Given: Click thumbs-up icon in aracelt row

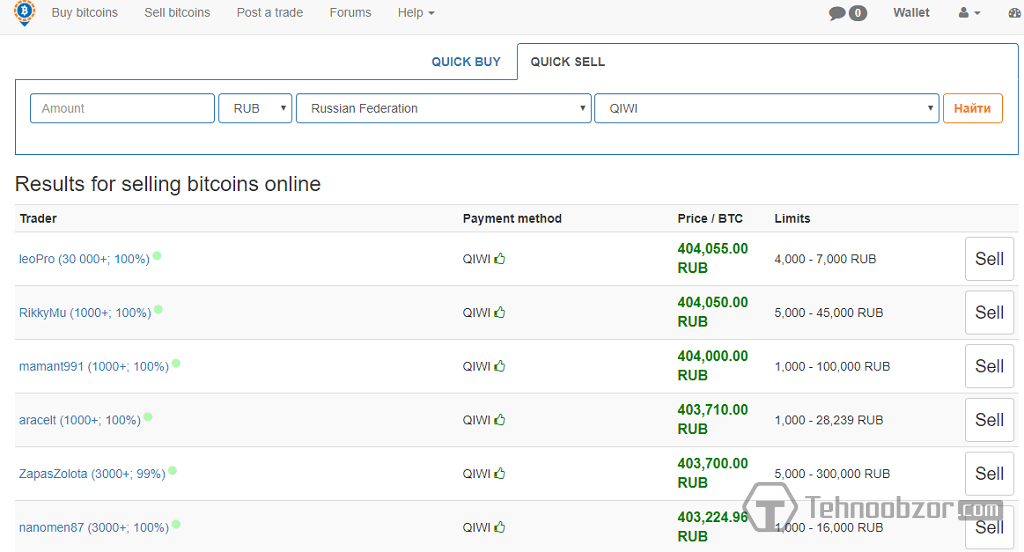Looking at the screenshot, I should pyautogui.click(x=500, y=419).
